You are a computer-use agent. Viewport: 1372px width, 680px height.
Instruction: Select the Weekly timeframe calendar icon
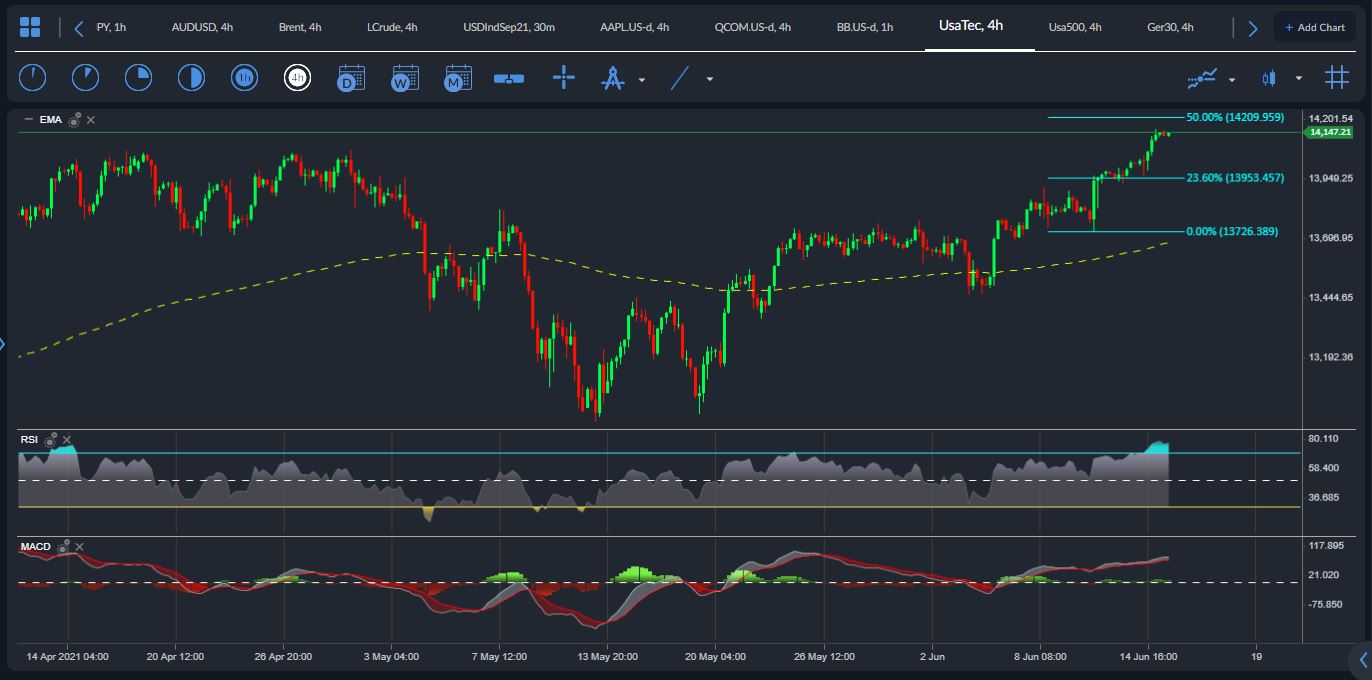[x=405, y=78]
